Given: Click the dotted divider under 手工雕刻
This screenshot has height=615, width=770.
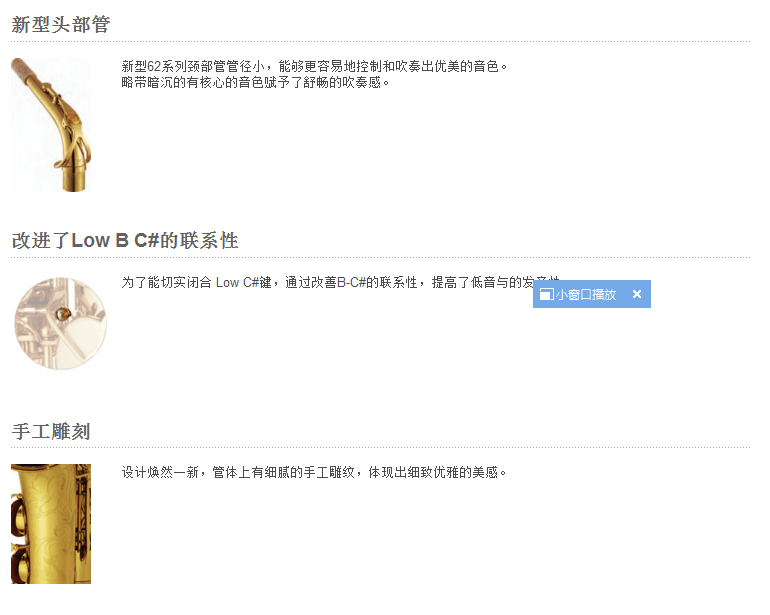Looking at the screenshot, I should pyautogui.click(x=381, y=447).
